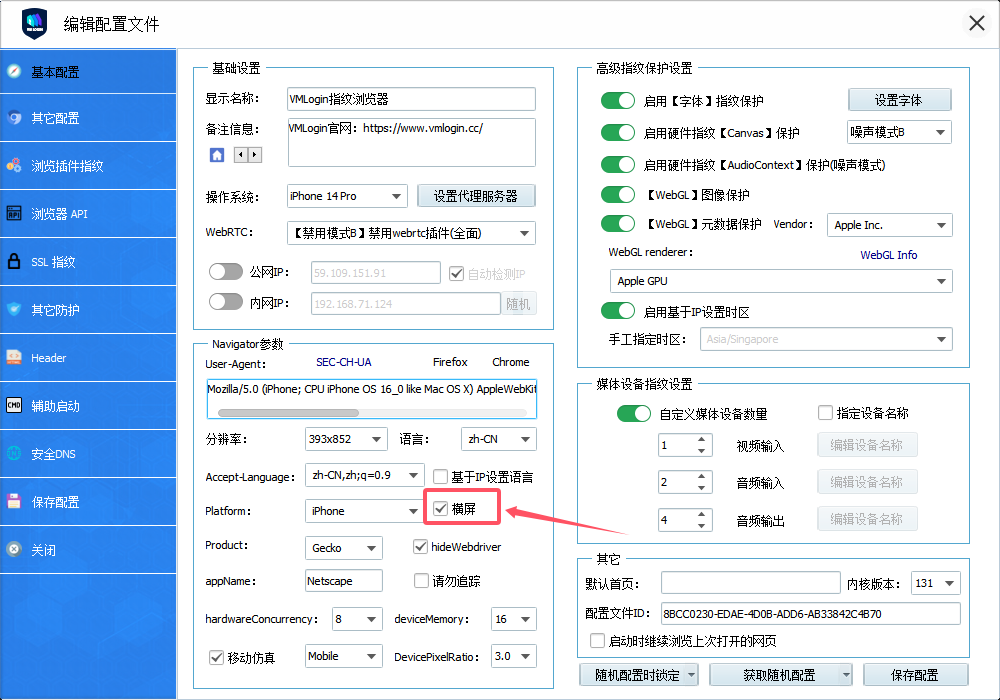Click the left arrow button under 备注信息
The image size is (1000, 700).
(x=241, y=154)
